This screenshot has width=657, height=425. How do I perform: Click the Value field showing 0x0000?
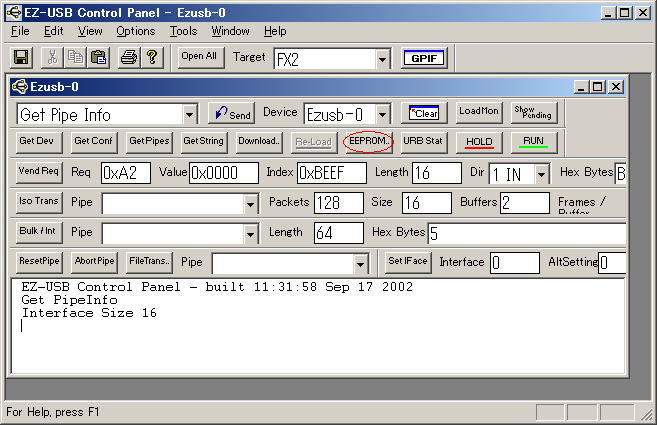[224, 173]
